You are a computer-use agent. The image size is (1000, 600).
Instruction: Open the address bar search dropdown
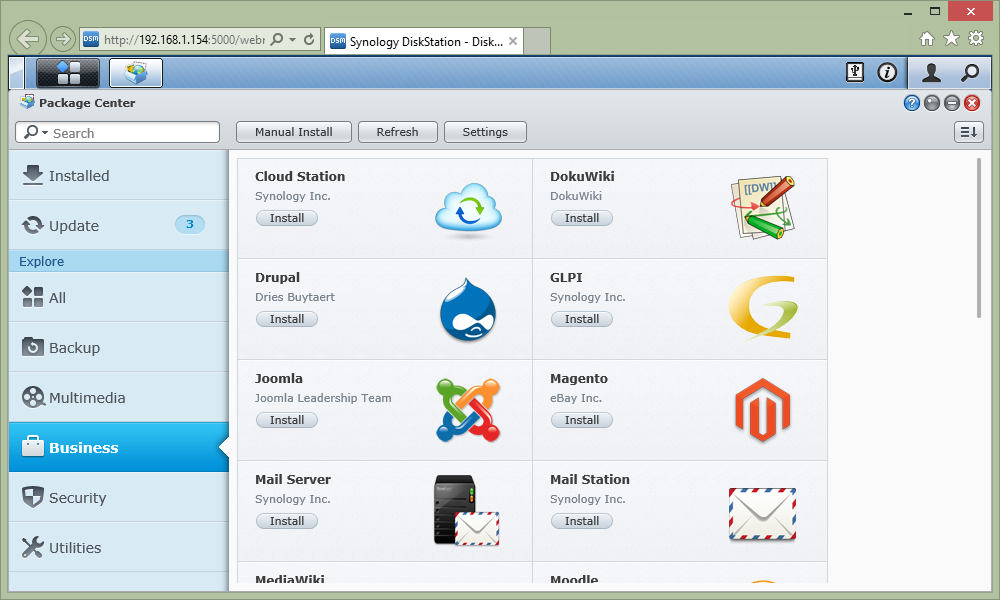coord(292,40)
